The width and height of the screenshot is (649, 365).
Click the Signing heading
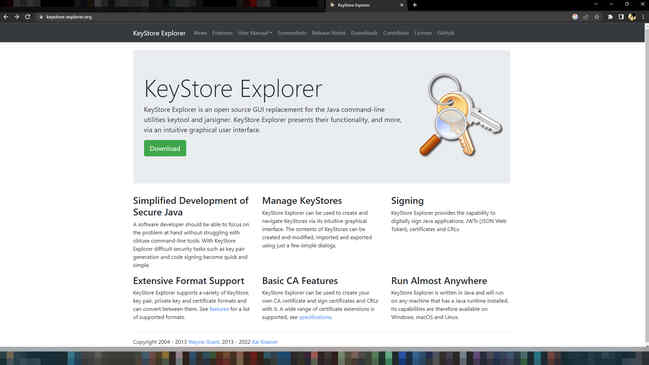(407, 201)
